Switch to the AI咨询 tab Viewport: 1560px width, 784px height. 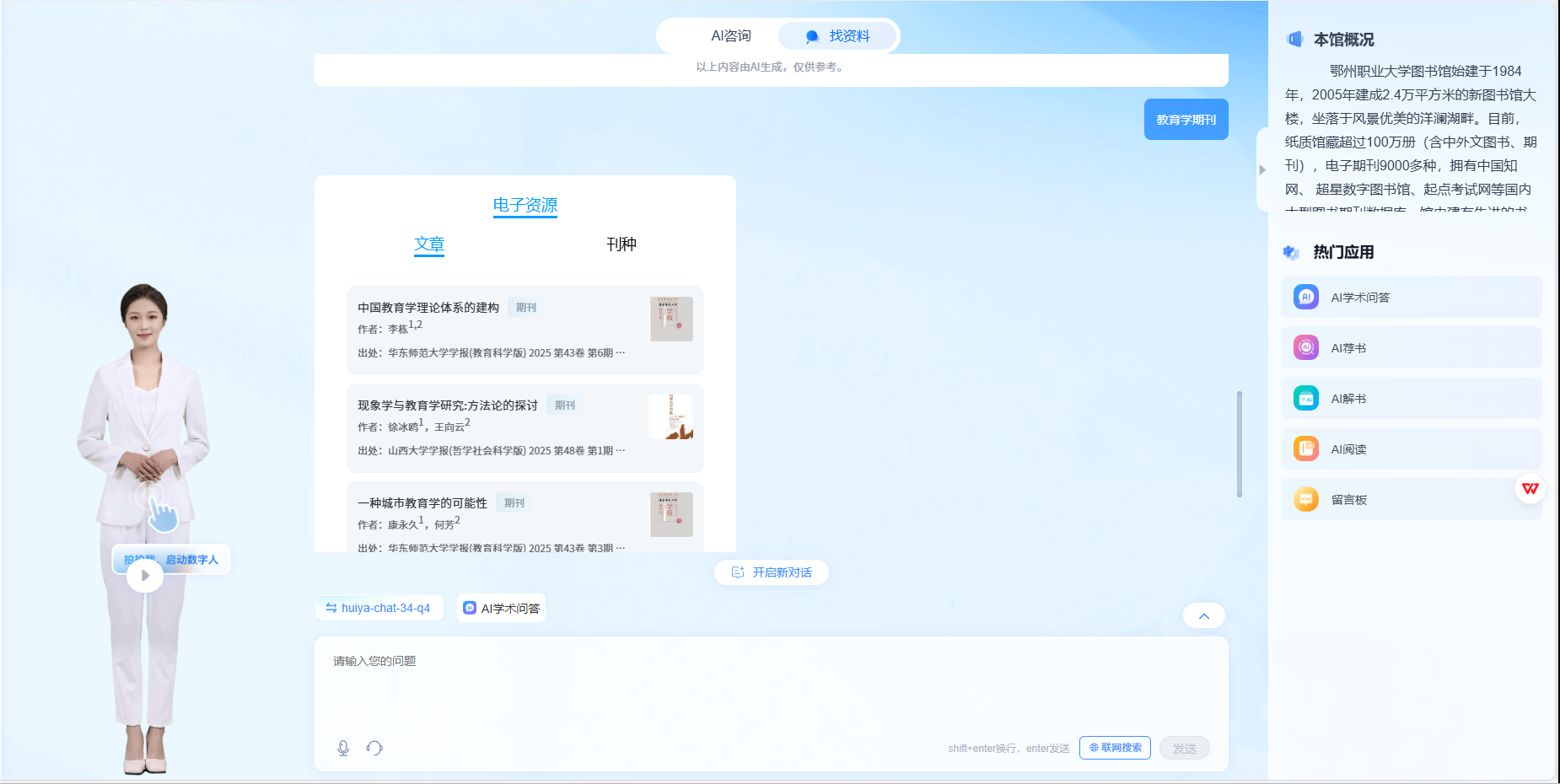(730, 36)
